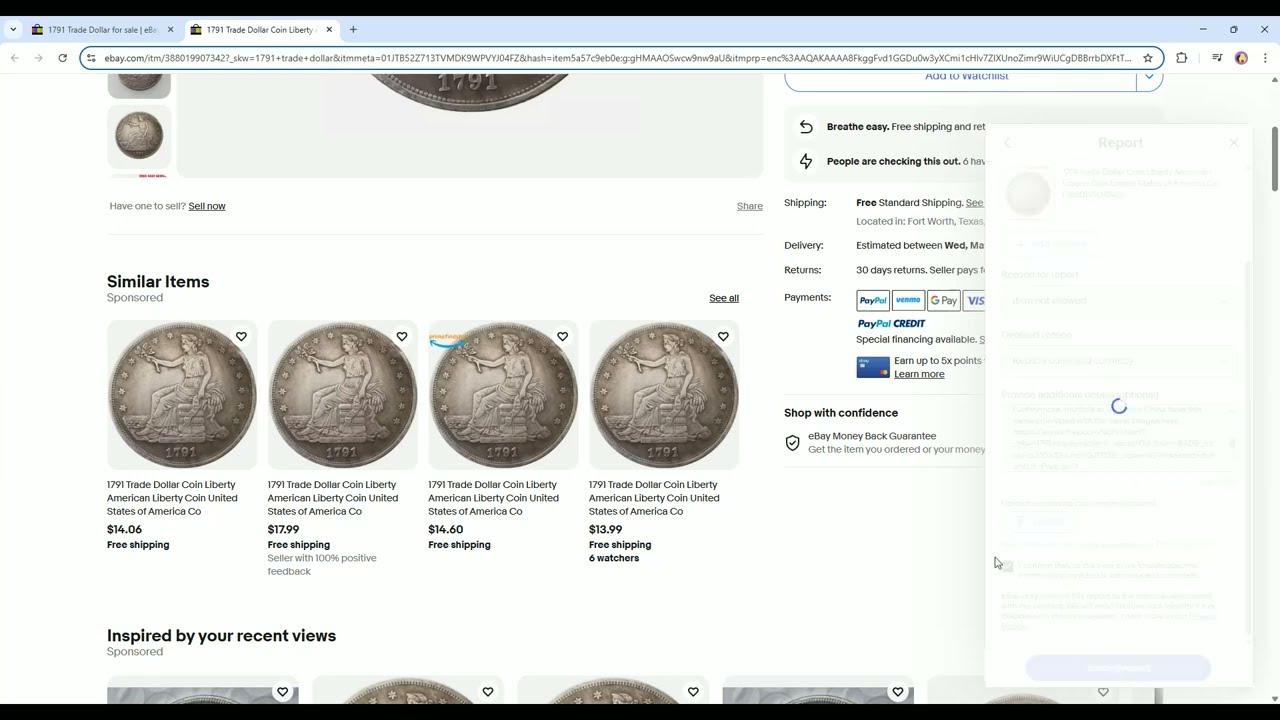Screen dimensions: 1280x720
Task: Close the '1791 Trade Dollar for sale' tab
Action: click(170, 30)
